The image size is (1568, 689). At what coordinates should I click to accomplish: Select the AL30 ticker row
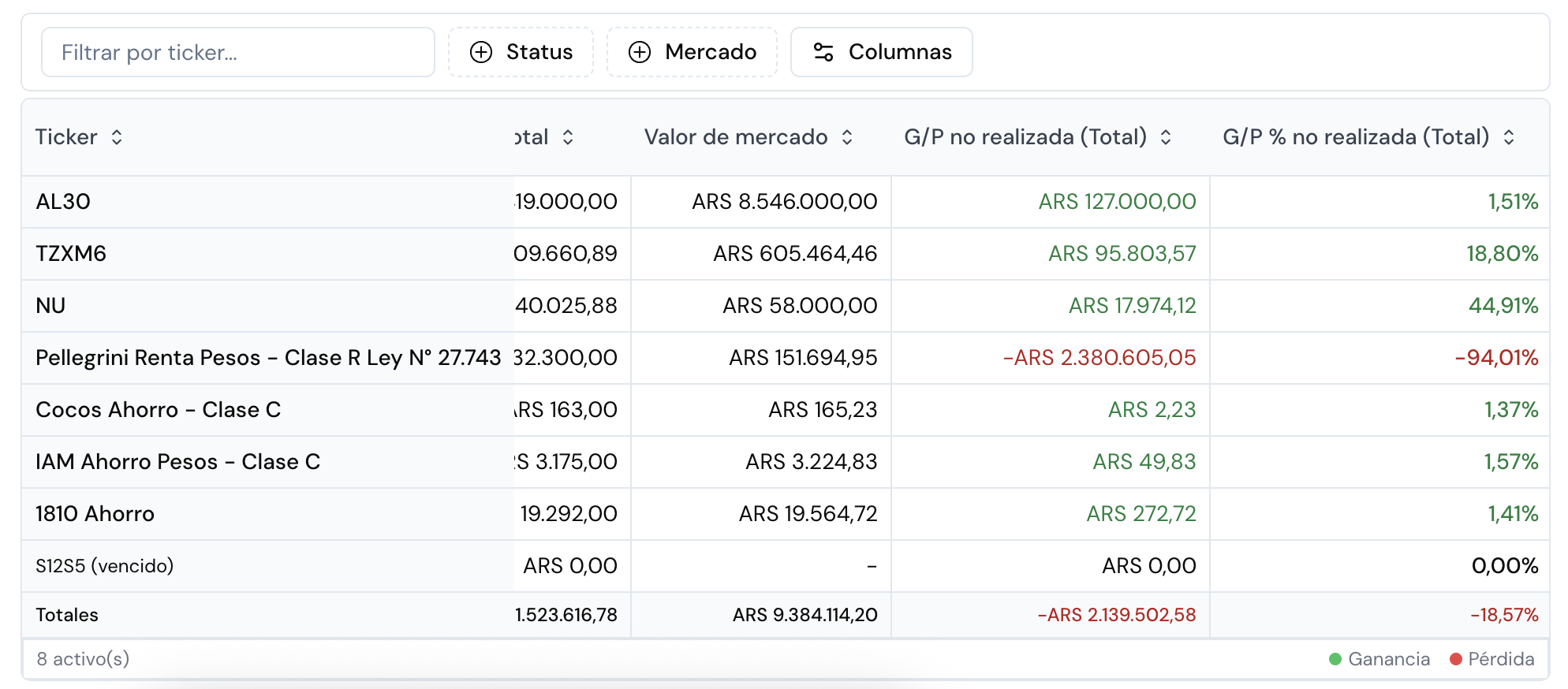(x=63, y=202)
